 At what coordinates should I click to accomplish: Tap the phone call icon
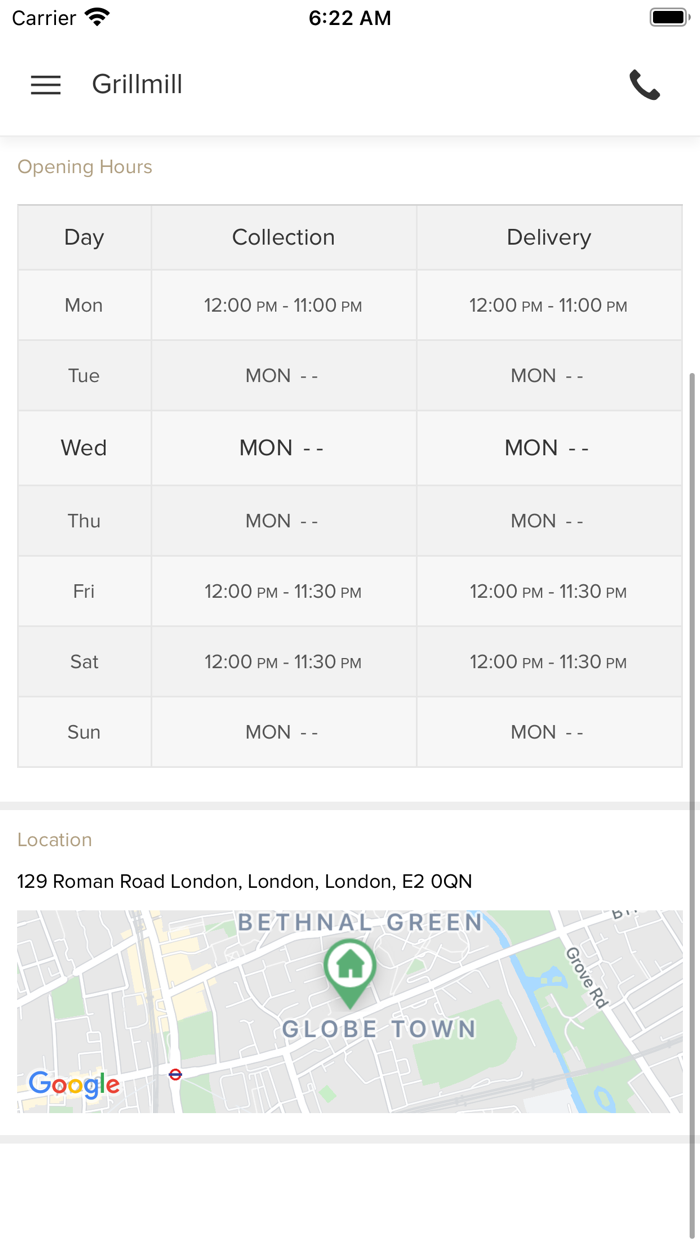(645, 85)
